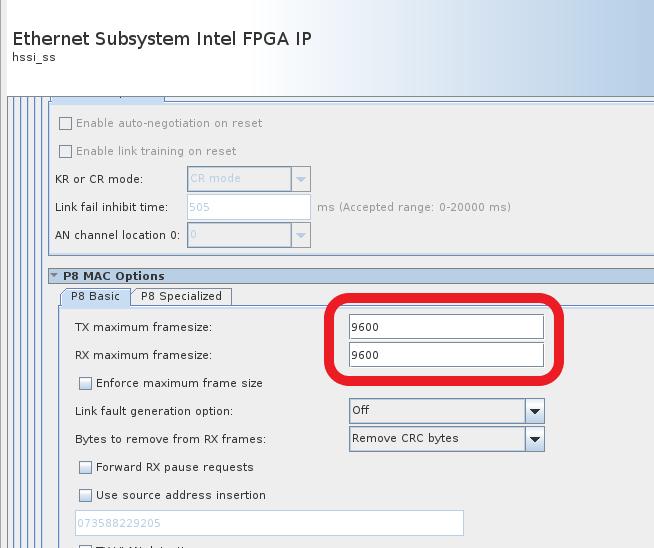Collapse the P8 MAC Options section triangle

(x=54, y=276)
